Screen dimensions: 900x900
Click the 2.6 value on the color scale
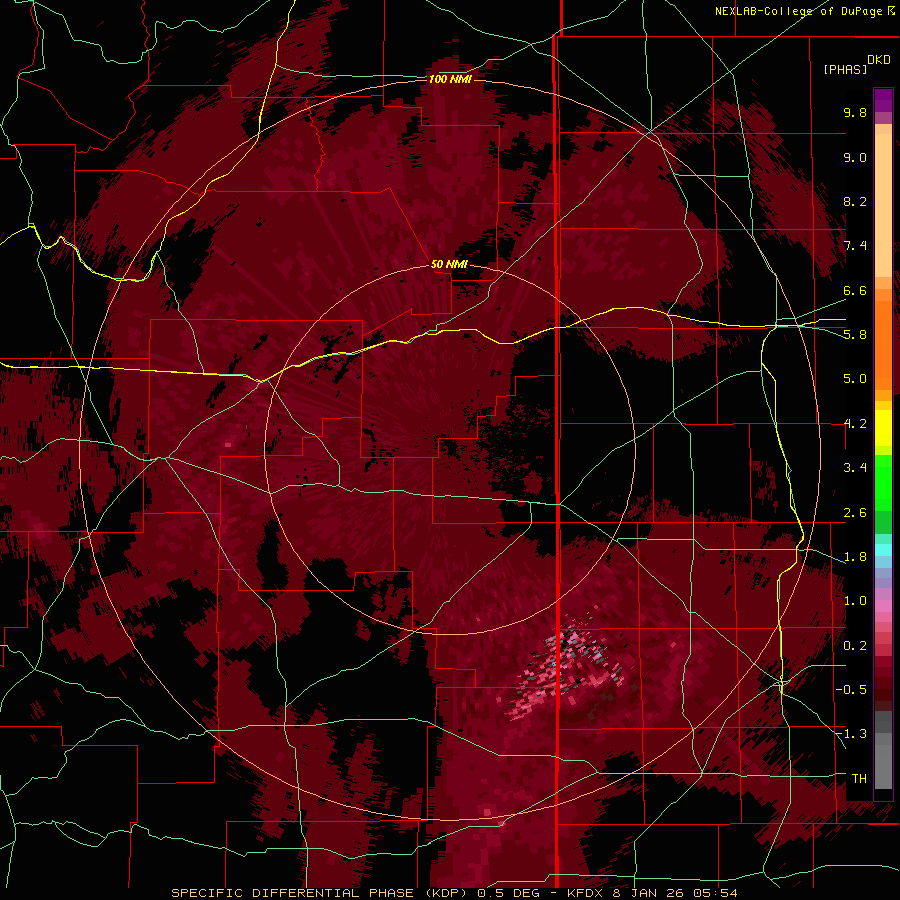[855, 513]
